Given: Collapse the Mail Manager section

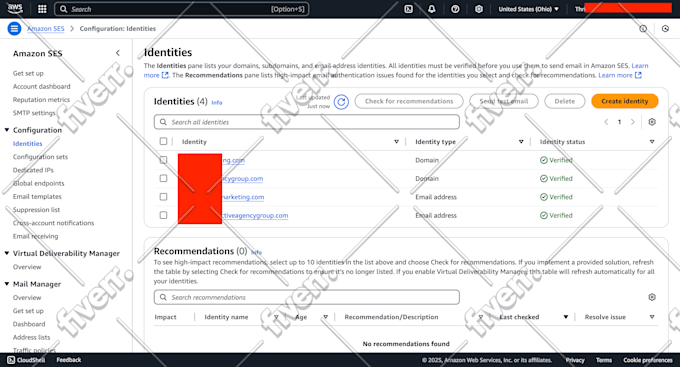Looking at the screenshot, I should pyautogui.click(x=7, y=284).
